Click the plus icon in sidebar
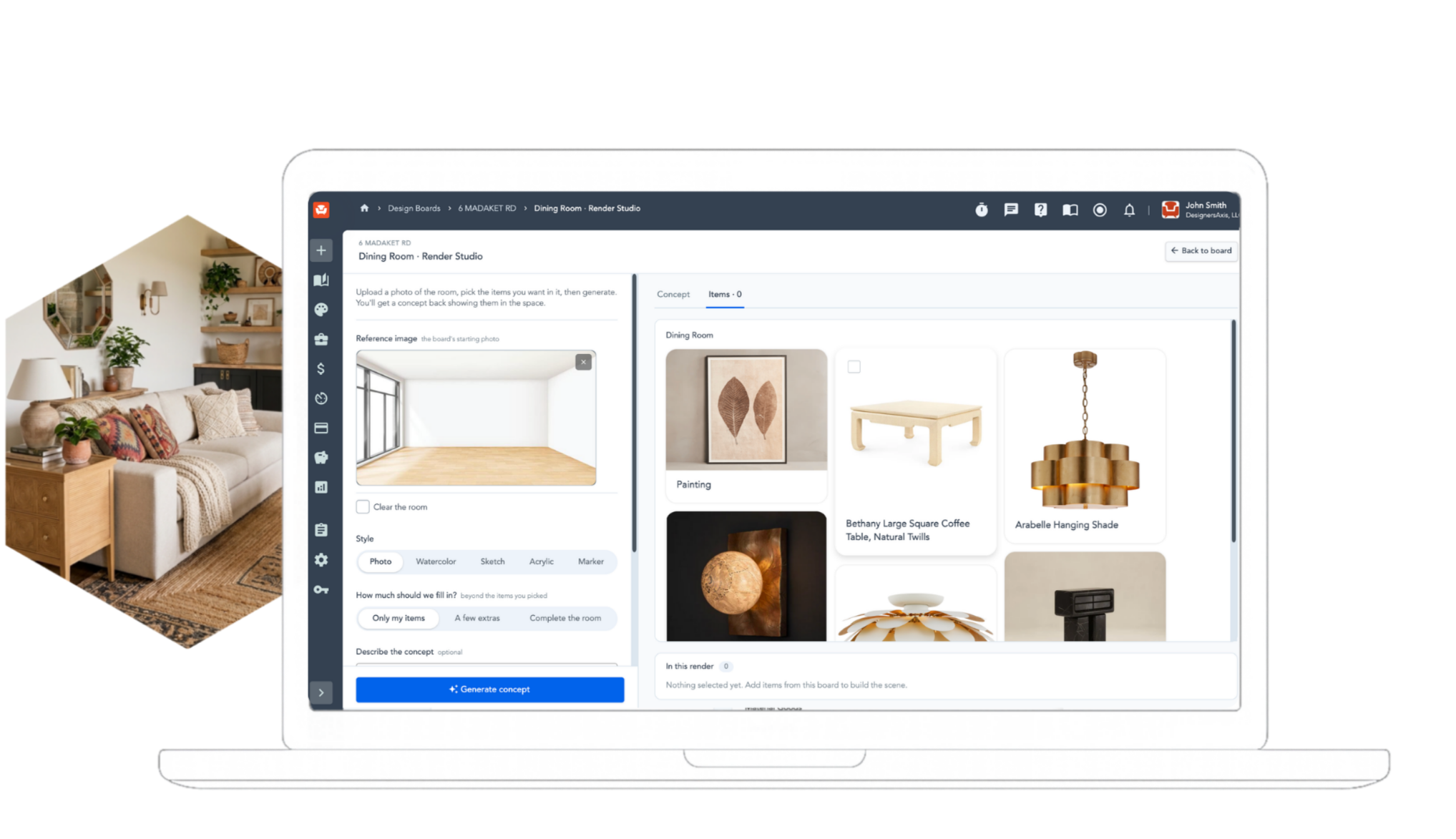This screenshot has height=839, width=1456. (x=321, y=250)
